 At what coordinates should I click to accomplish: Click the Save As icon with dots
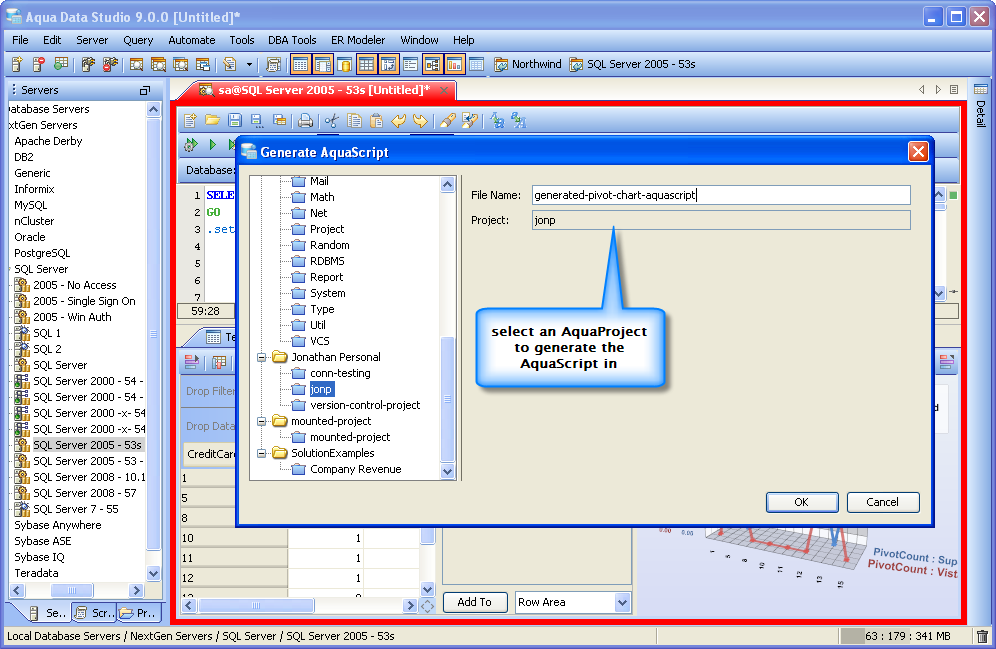[257, 120]
